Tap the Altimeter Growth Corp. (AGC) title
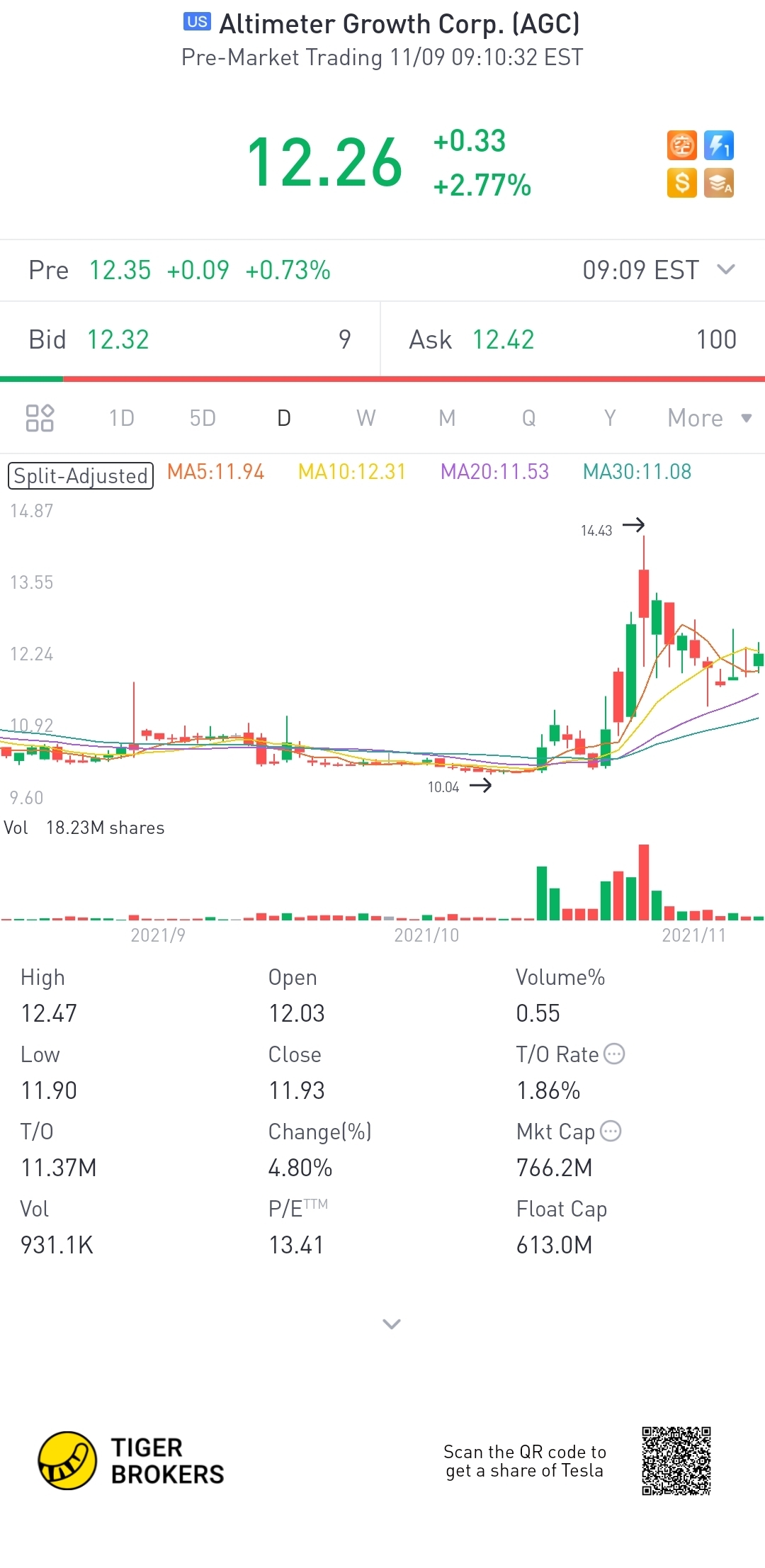This screenshot has width=765, height=1568. 399,24
